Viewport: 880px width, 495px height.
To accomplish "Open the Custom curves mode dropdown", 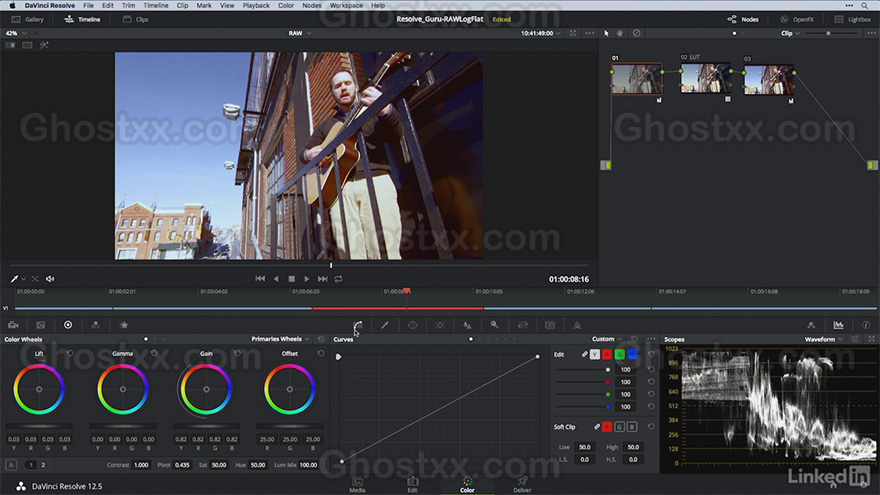I will [x=607, y=339].
